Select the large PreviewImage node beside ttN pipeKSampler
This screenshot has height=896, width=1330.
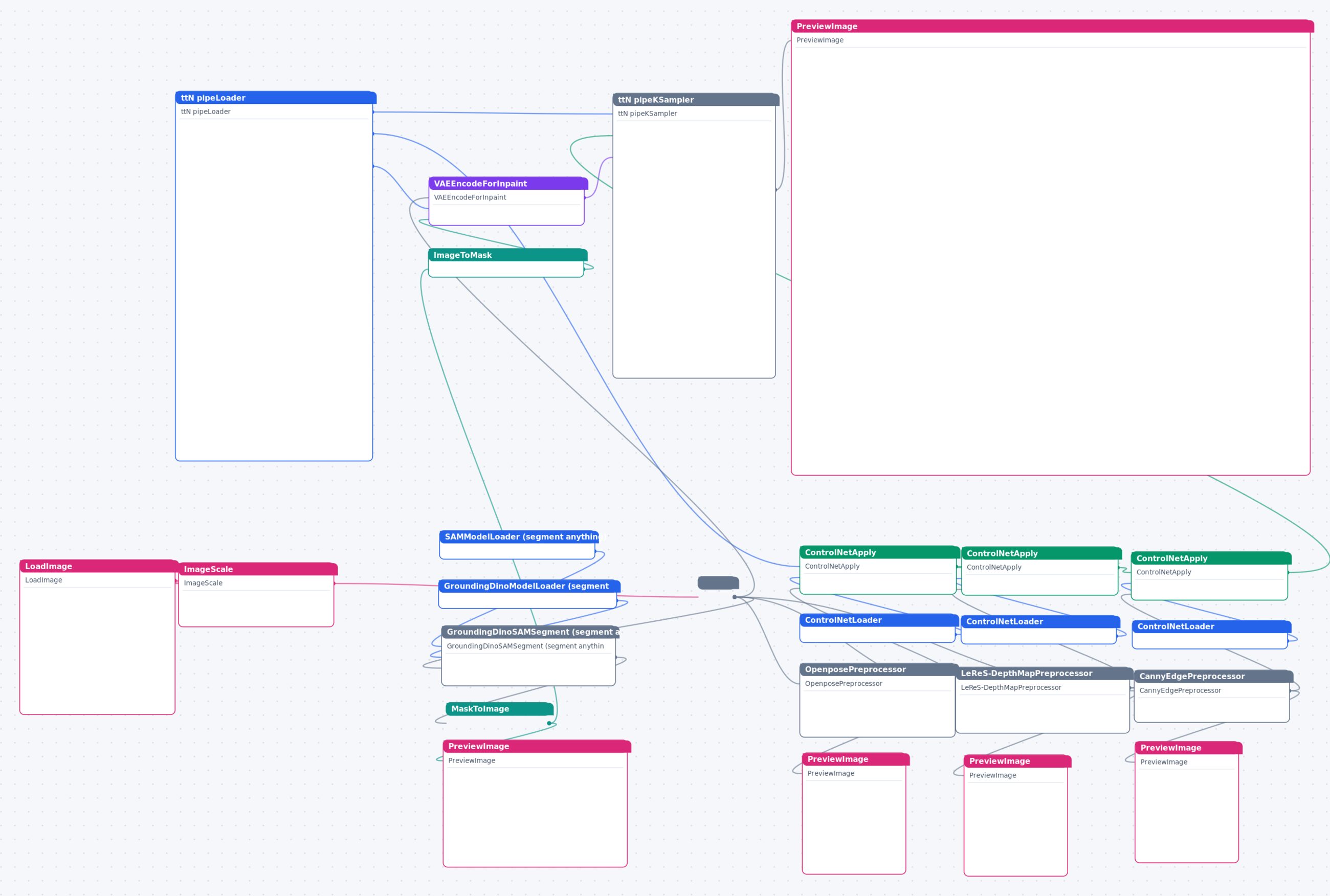pyautogui.click(x=1052, y=248)
